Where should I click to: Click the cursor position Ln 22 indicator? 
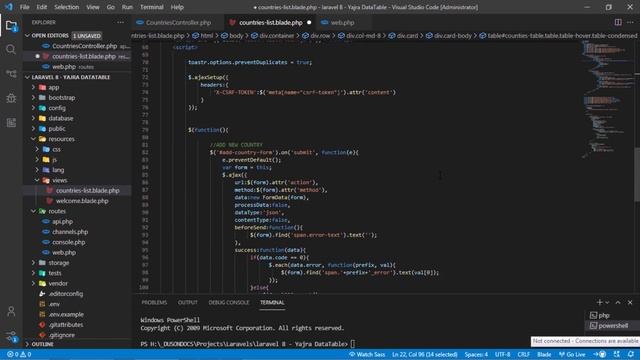pos(424,354)
